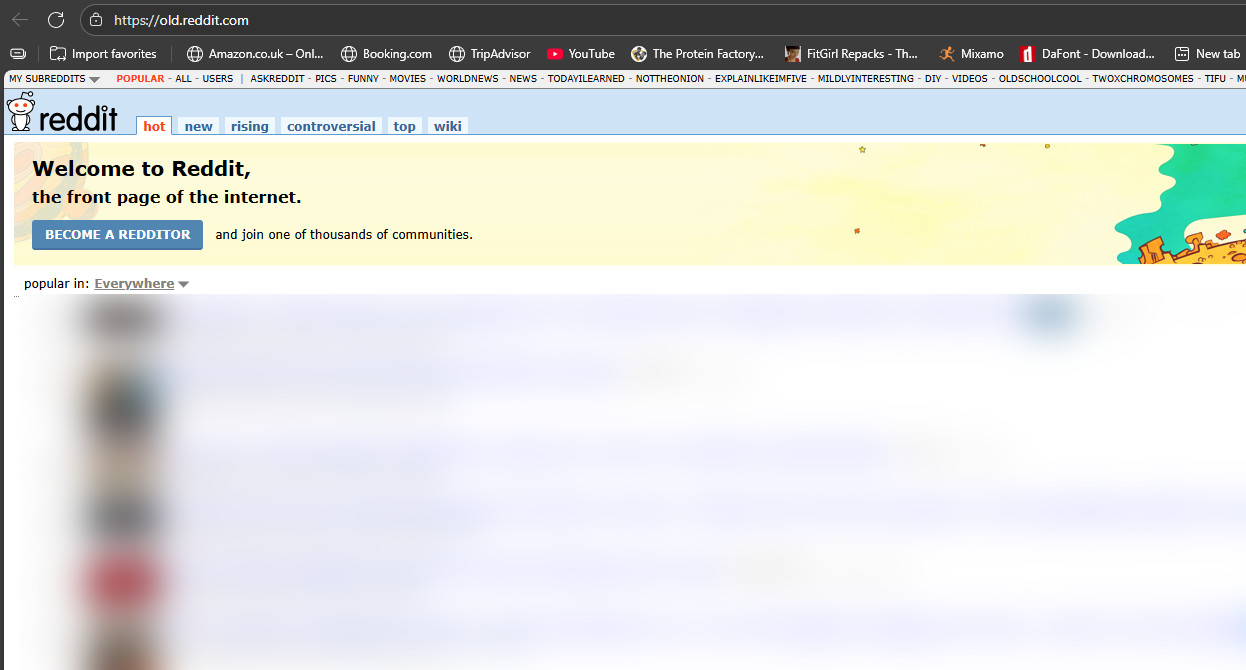Open the TIFU subreddit link
This screenshot has height=670, width=1246.
click(1215, 79)
